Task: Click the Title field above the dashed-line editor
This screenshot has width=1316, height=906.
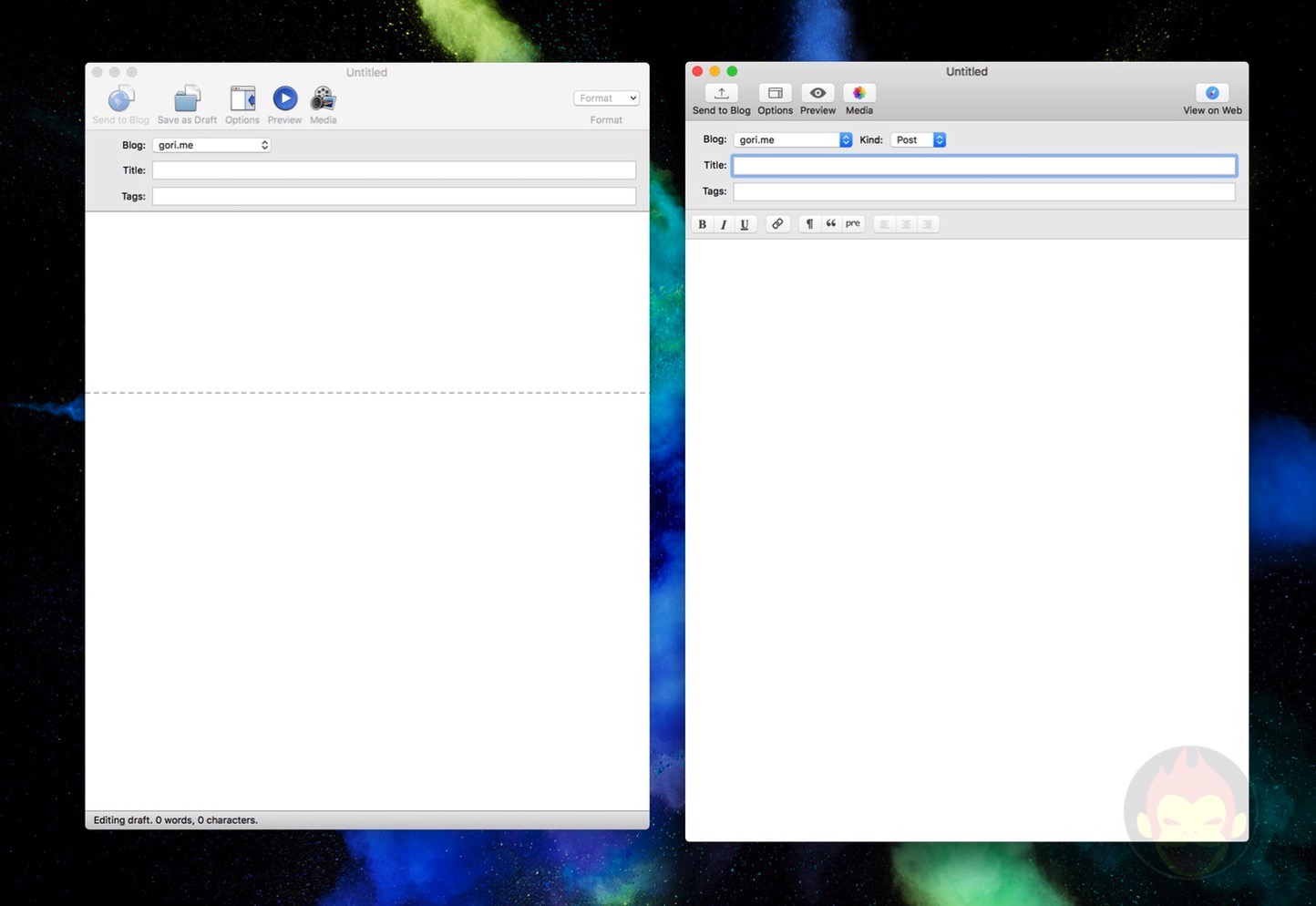Action: (394, 170)
